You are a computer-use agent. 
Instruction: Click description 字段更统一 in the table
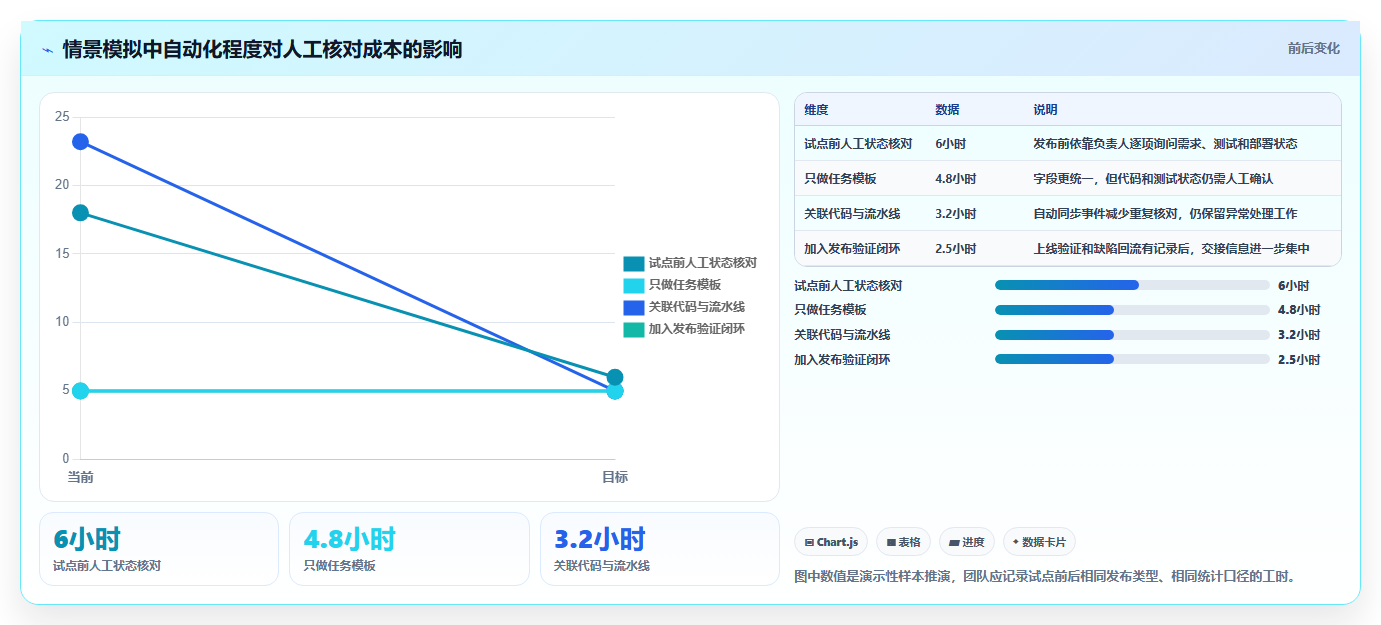(1063, 179)
